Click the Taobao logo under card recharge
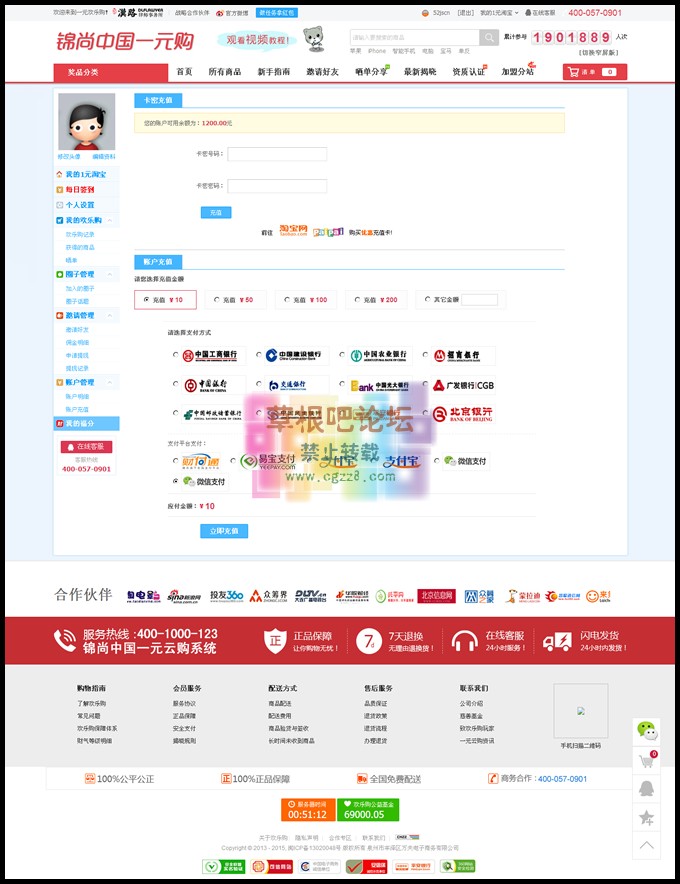This screenshot has height=884, width=680. [x=293, y=230]
